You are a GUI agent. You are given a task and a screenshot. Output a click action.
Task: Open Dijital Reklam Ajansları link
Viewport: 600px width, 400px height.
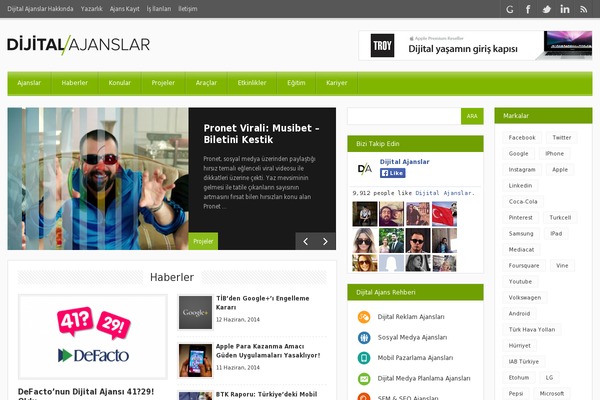(411, 317)
